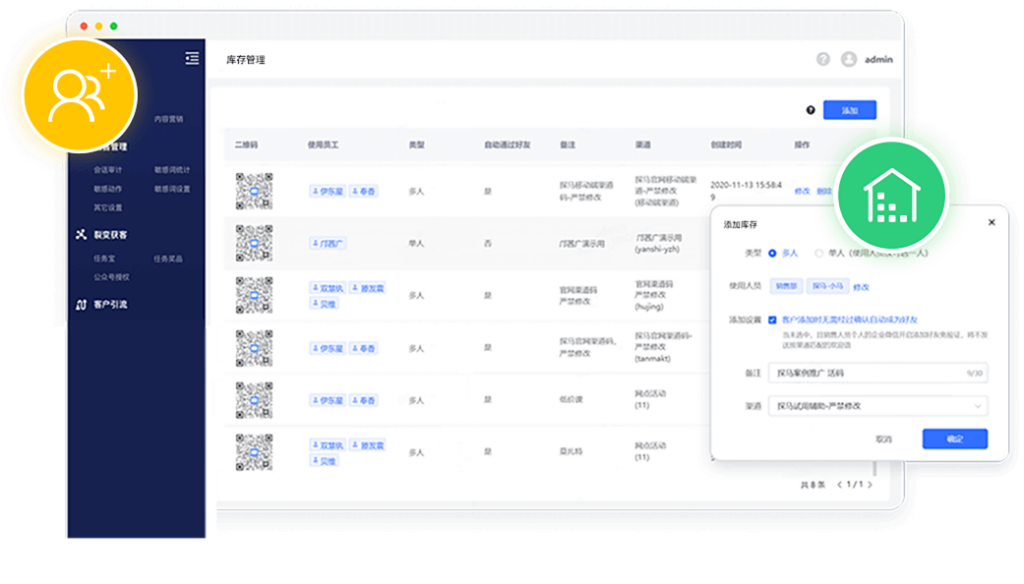The height and width of the screenshot is (584, 1024).
Task: Open the QR code in the first row
Action: 254,190
